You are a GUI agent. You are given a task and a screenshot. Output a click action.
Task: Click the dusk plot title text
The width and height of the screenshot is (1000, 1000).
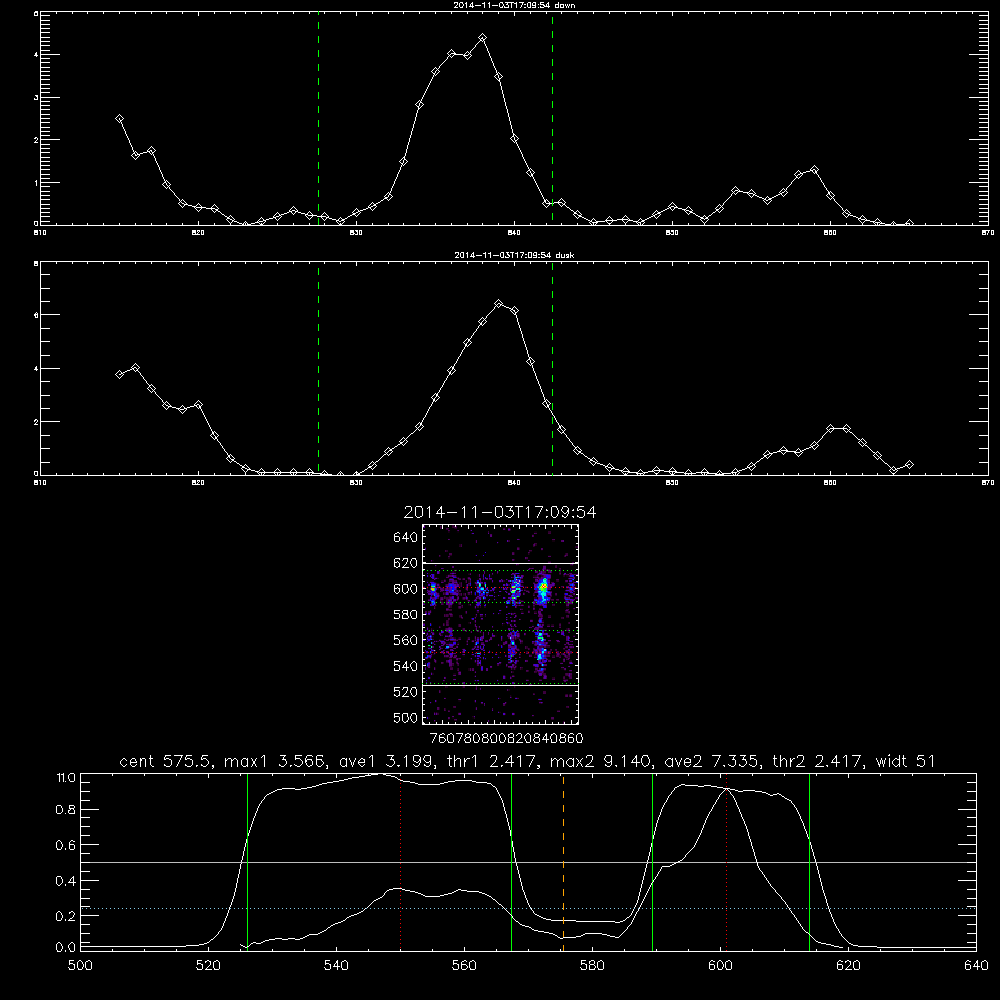(514, 255)
